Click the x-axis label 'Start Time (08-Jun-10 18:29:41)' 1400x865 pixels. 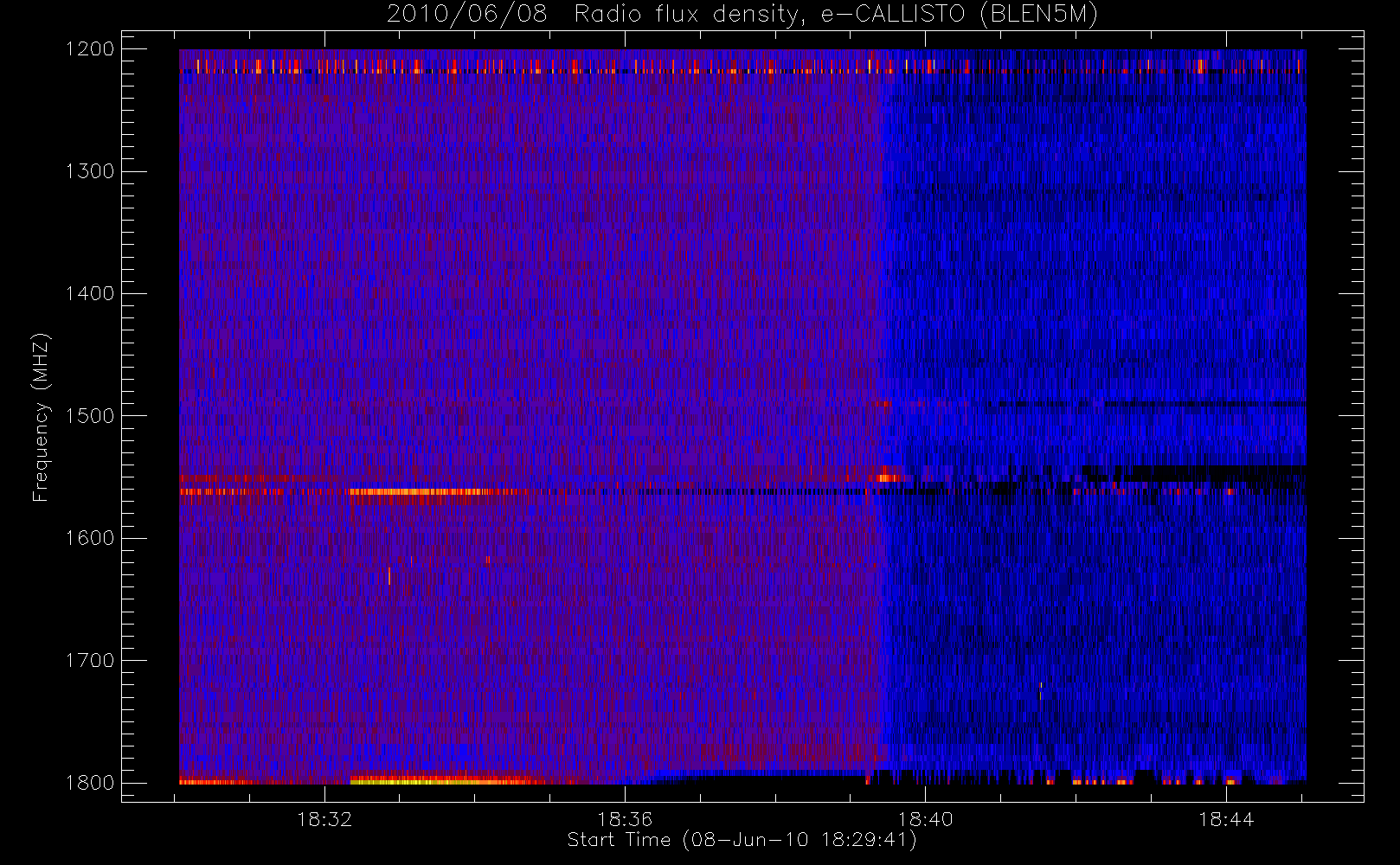pyautogui.click(x=742, y=840)
